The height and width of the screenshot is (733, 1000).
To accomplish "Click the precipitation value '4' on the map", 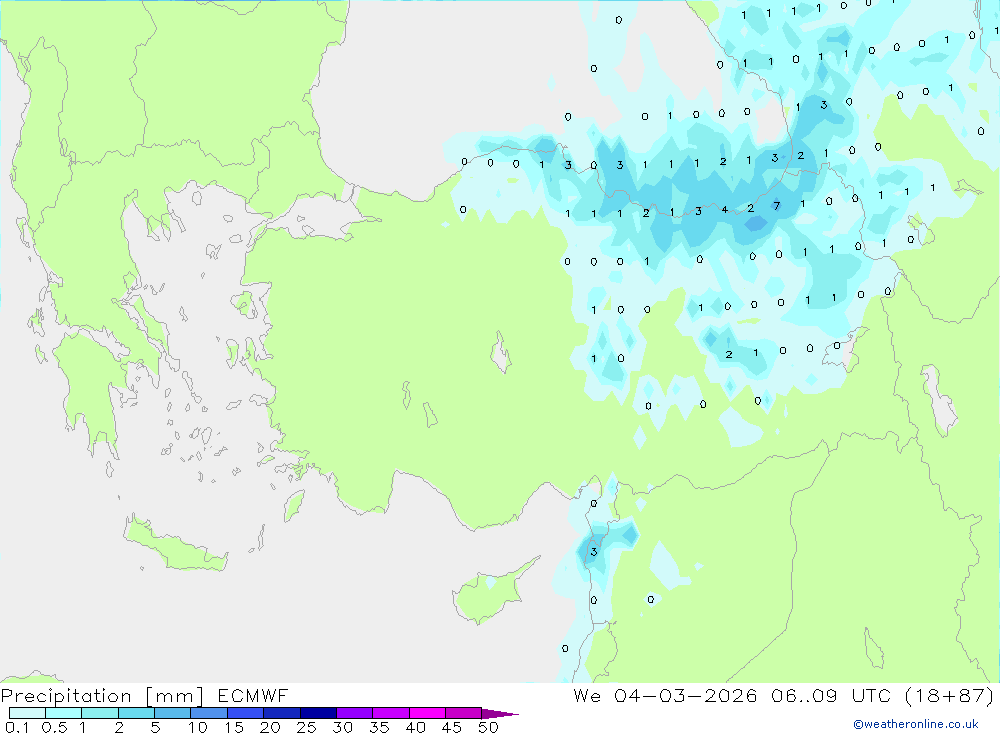I will click(724, 210).
